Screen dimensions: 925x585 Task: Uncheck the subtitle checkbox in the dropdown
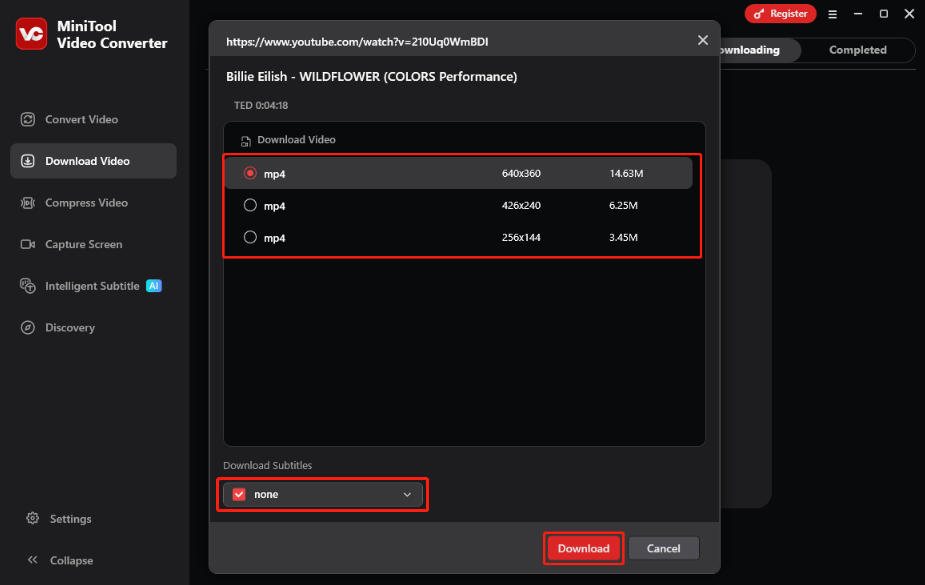(x=239, y=494)
